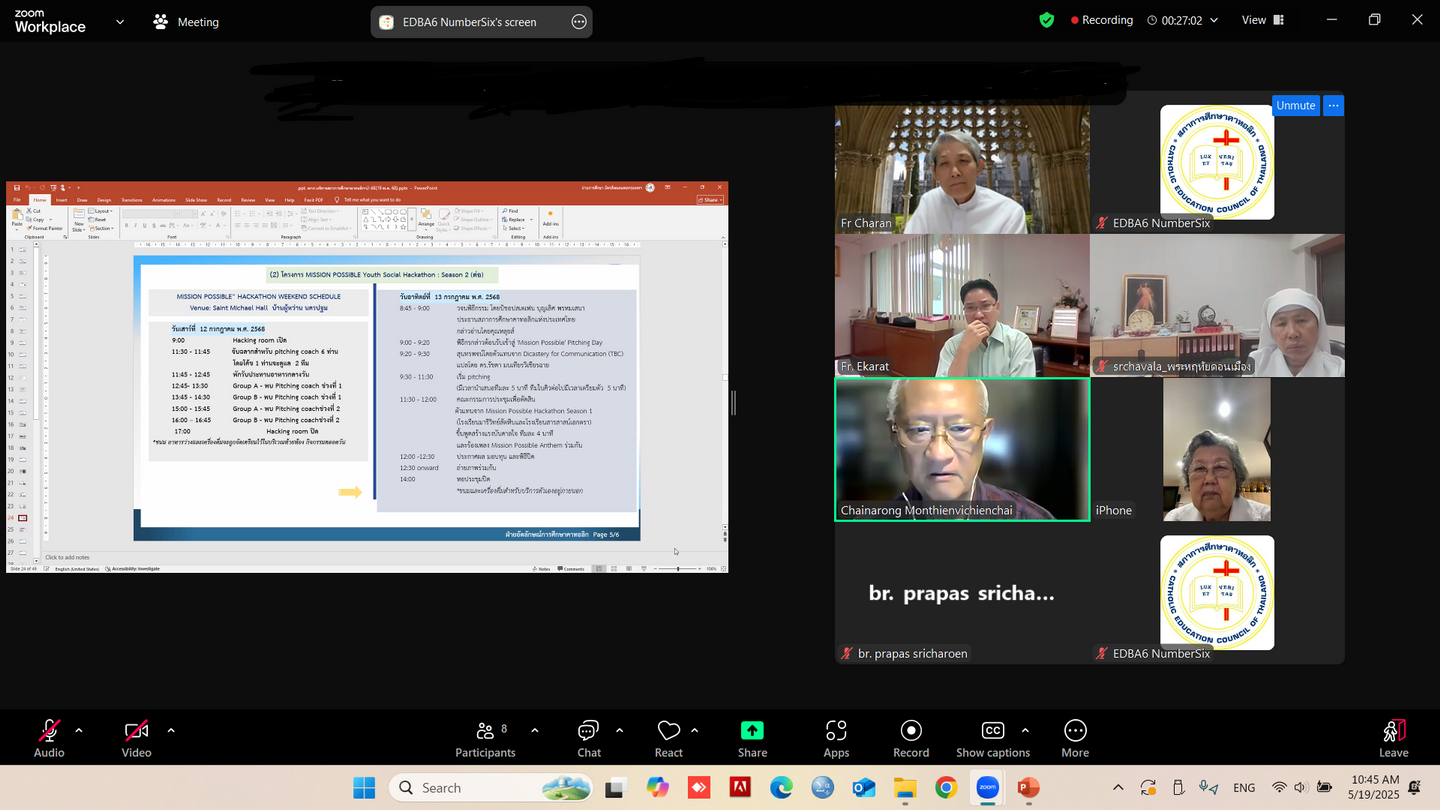Click the Windows Start button
Image resolution: width=1440 pixels, height=810 pixels.
point(364,788)
